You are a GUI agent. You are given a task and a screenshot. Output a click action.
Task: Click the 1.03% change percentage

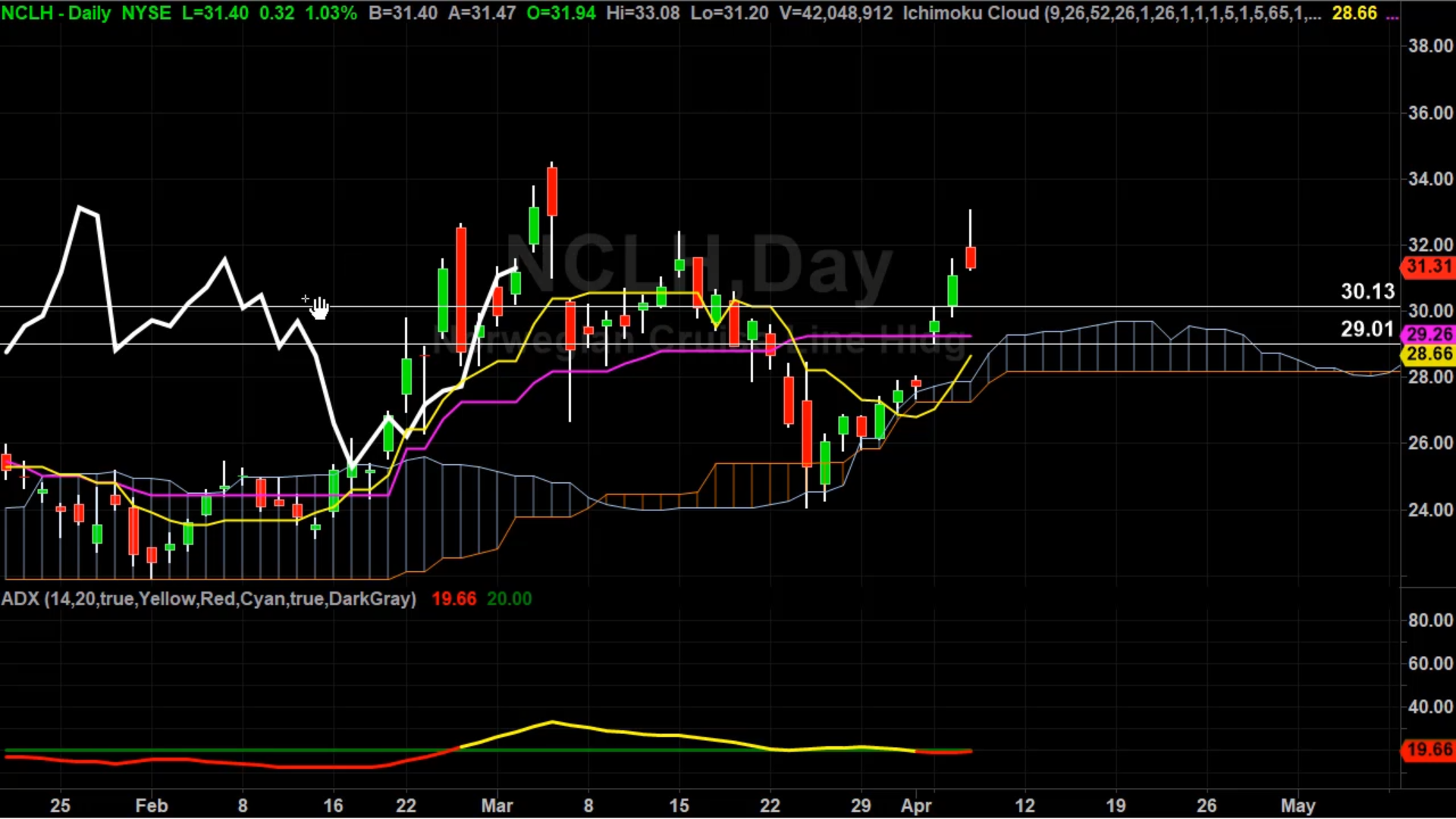[331, 13]
